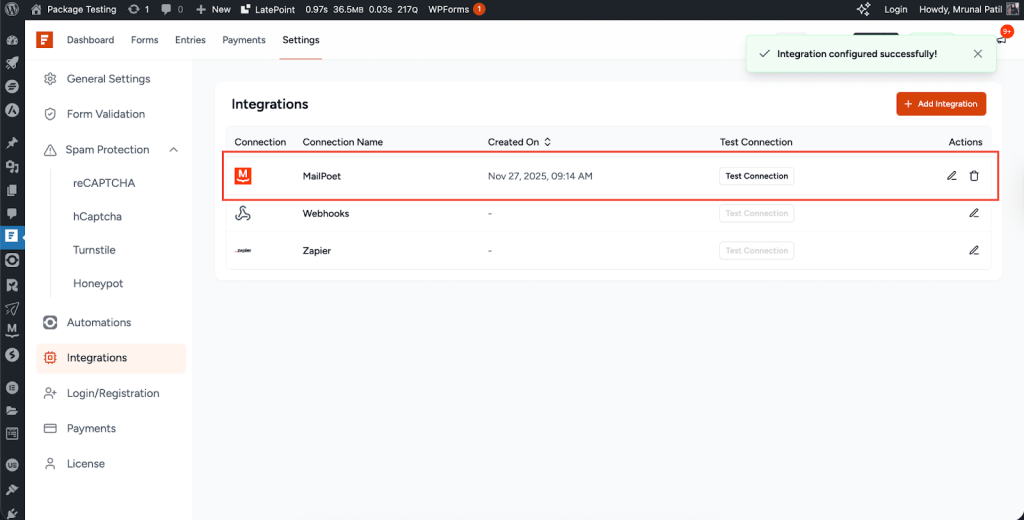The width and height of the screenshot is (1024, 520).
Task: Open Media library icon in WP sidebar
Action: pos(12,167)
